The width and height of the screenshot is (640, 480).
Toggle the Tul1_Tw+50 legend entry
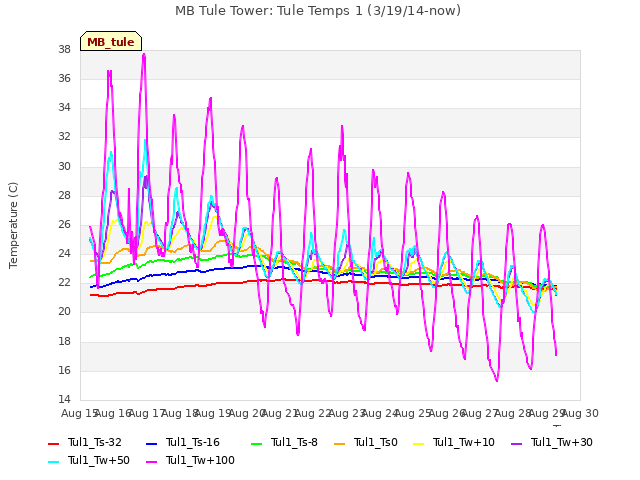tap(89, 460)
